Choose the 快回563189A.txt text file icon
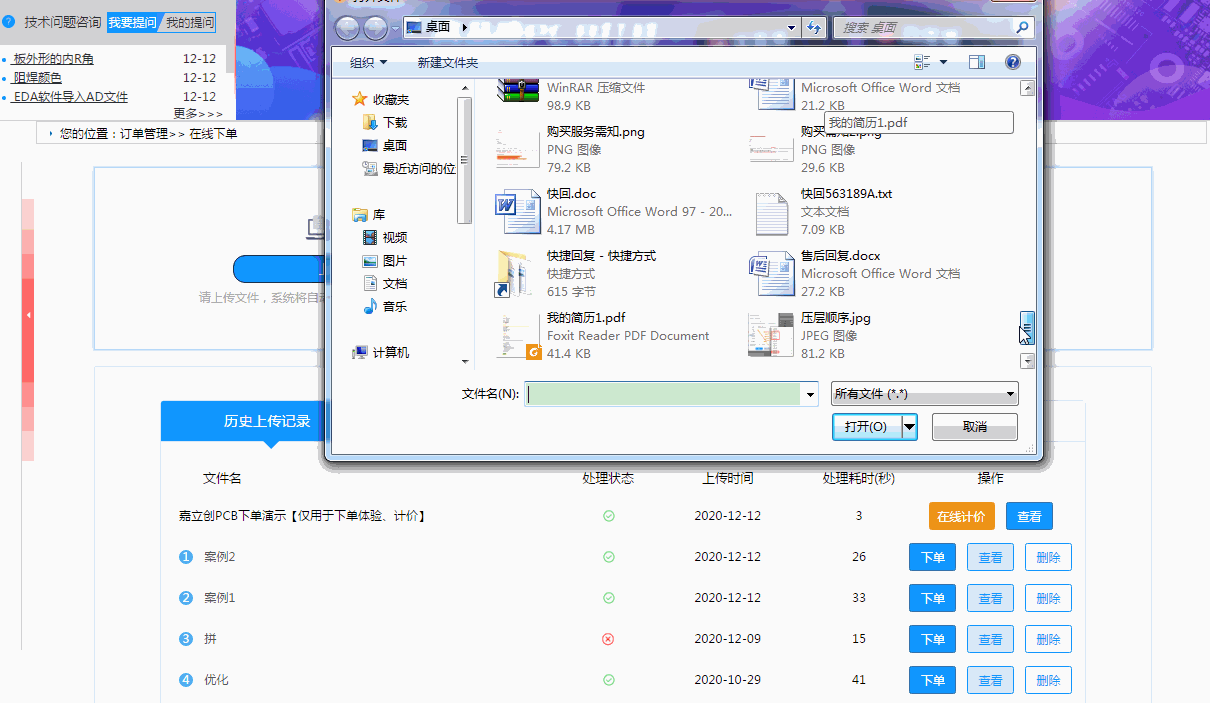This screenshot has width=1210, height=703. coord(771,211)
